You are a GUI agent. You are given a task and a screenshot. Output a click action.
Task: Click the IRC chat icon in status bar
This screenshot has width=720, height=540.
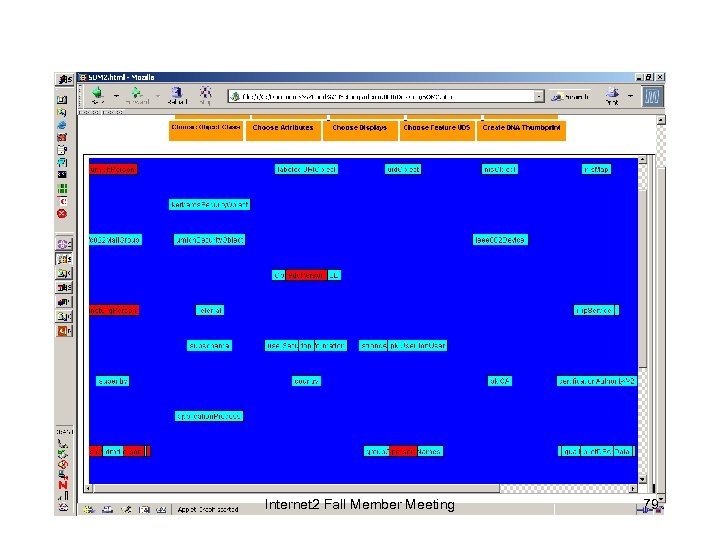coord(161,509)
